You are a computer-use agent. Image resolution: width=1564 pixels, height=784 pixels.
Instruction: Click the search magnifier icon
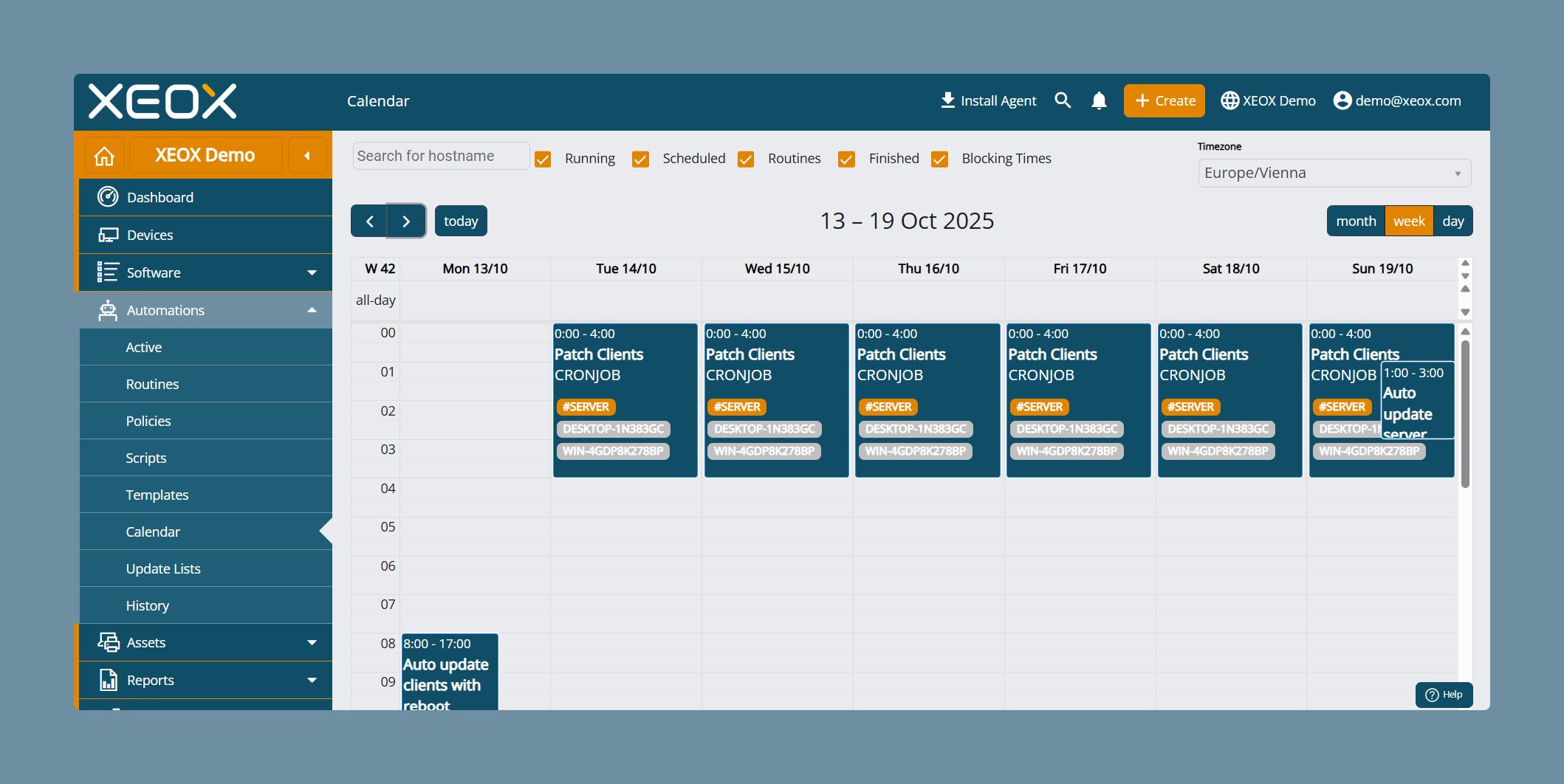tap(1063, 100)
